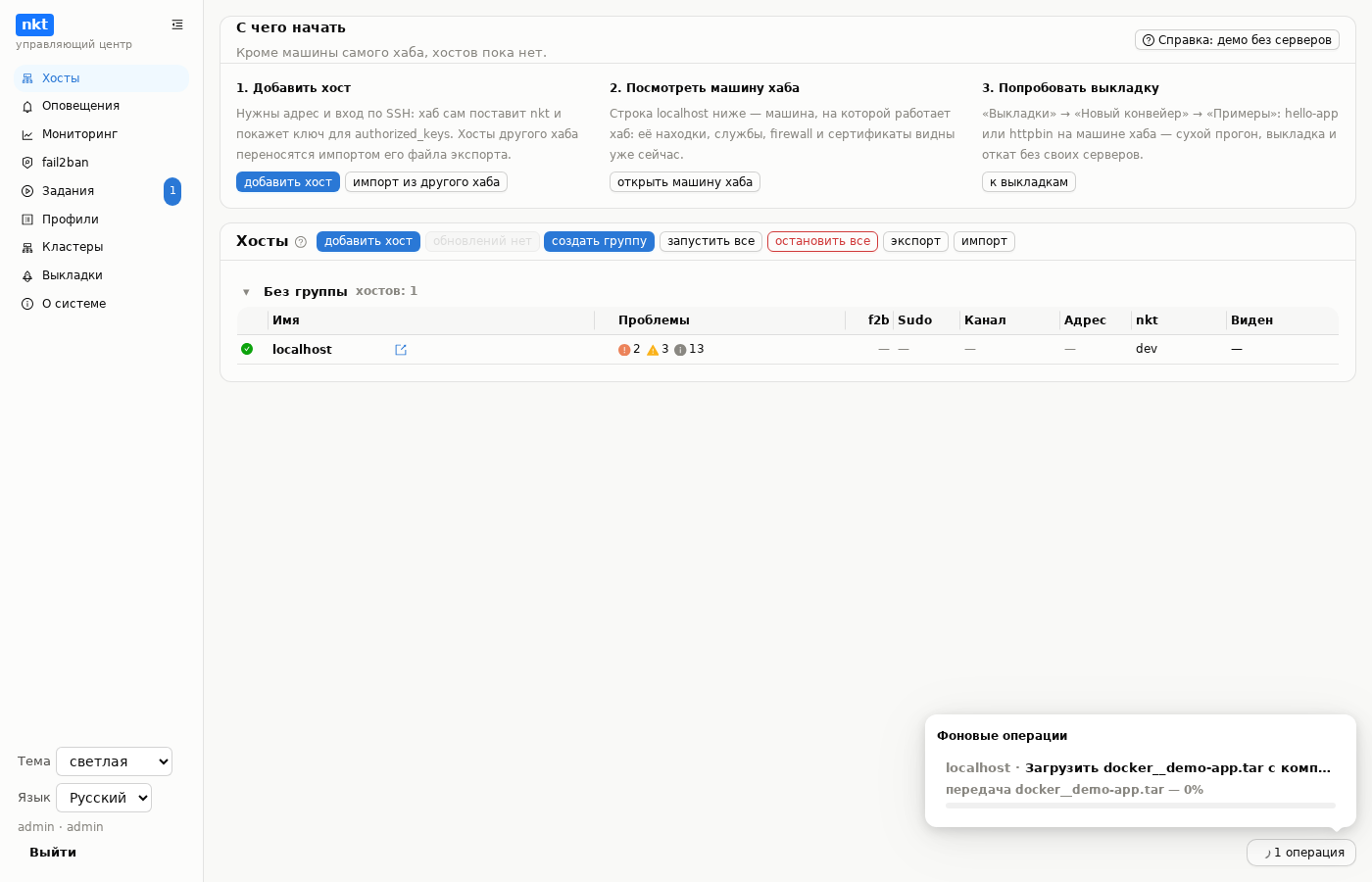The width and height of the screenshot is (1372, 882).
Task: Click импорт из другого хаба button
Action: 426,182
